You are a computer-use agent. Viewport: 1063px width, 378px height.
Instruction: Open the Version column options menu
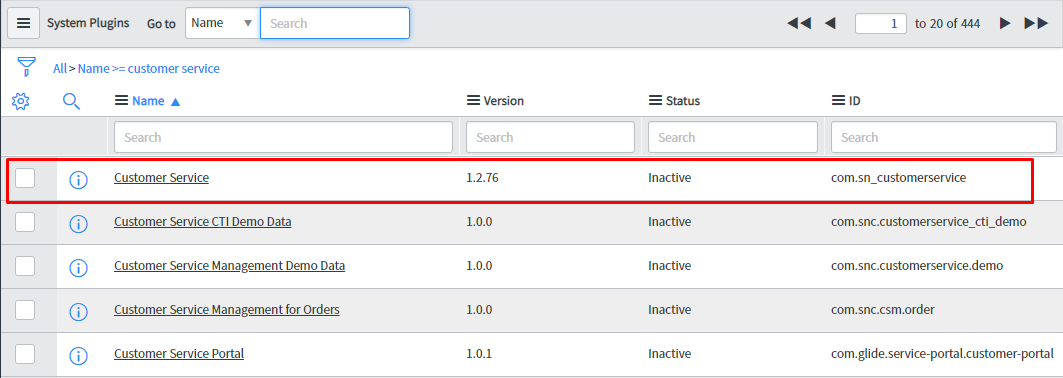click(x=474, y=100)
